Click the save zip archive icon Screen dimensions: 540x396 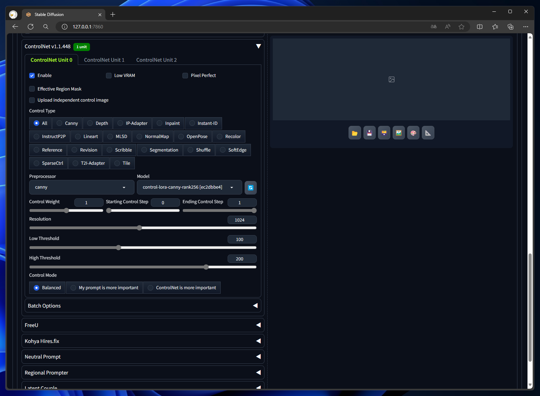(x=384, y=133)
